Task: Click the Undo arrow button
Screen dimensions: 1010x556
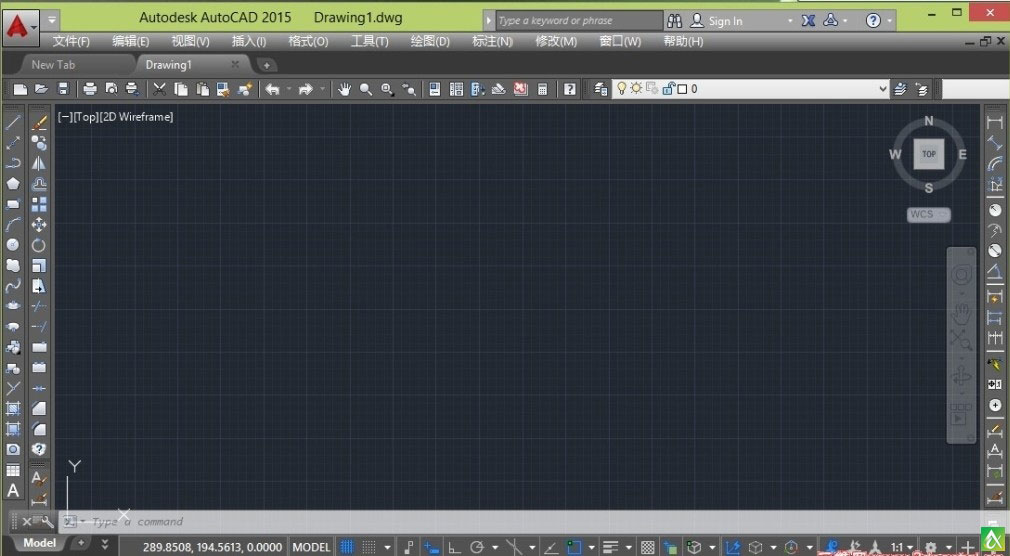Action: coord(272,90)
